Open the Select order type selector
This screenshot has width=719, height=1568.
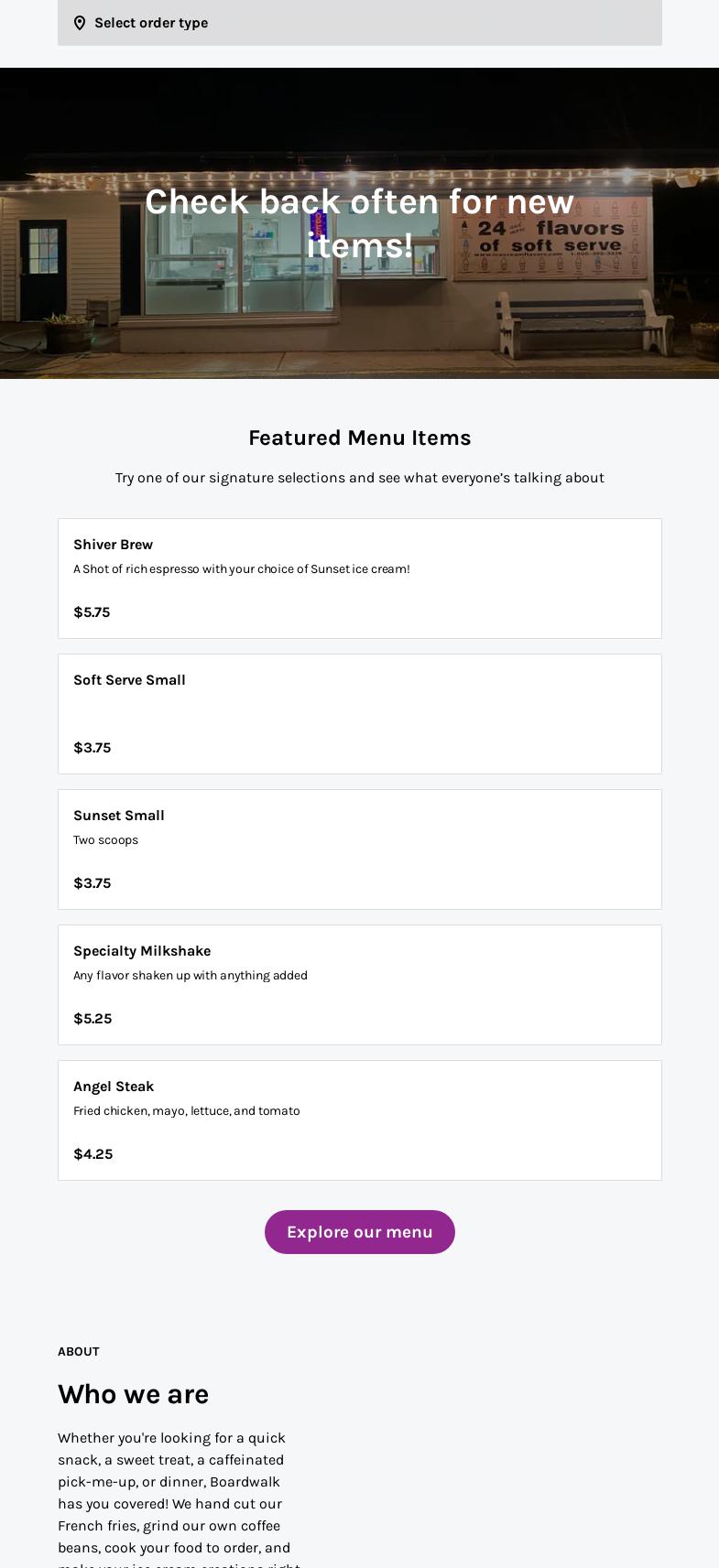coord(359,23)
